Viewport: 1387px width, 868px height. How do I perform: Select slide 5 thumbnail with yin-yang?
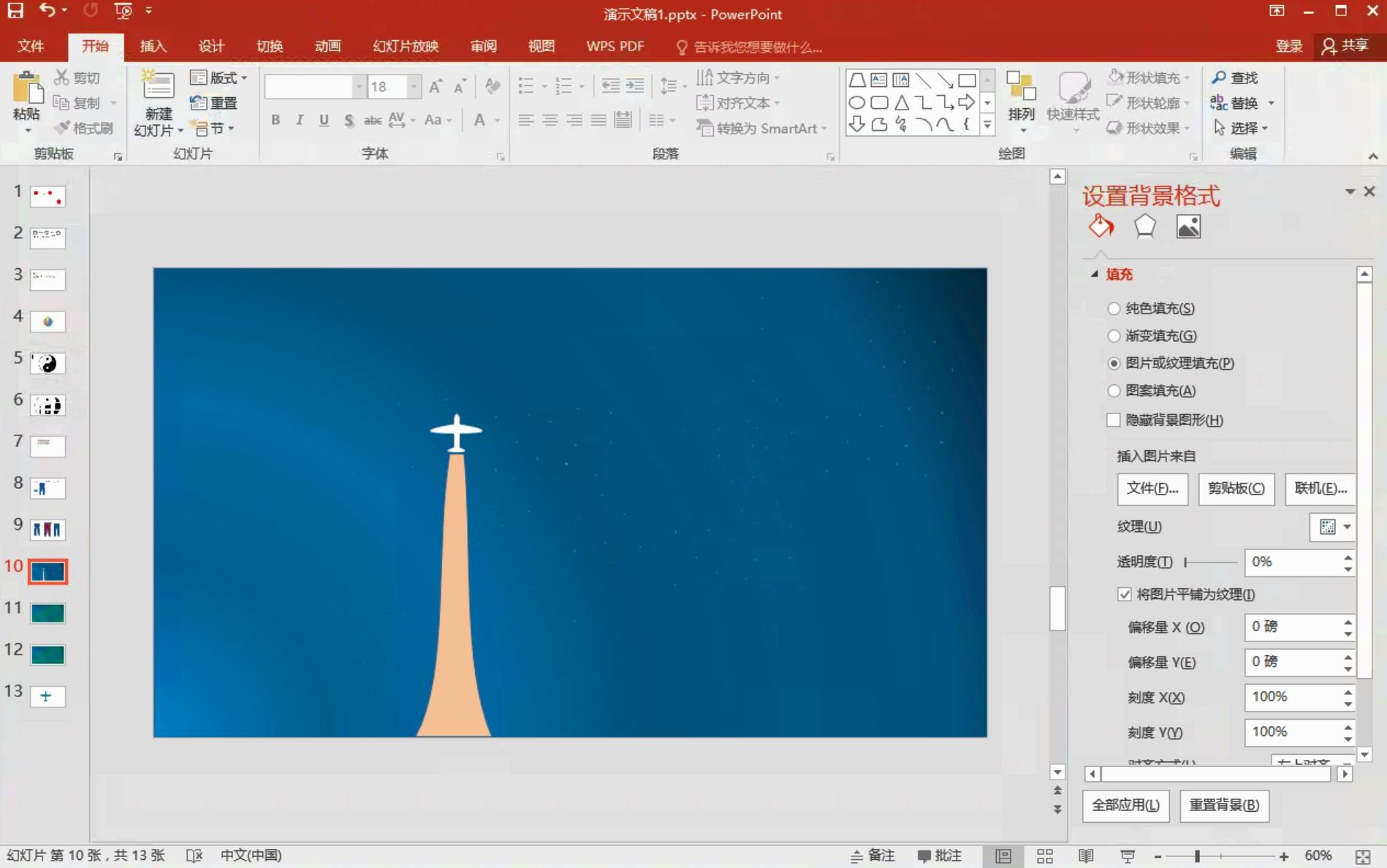47,363
